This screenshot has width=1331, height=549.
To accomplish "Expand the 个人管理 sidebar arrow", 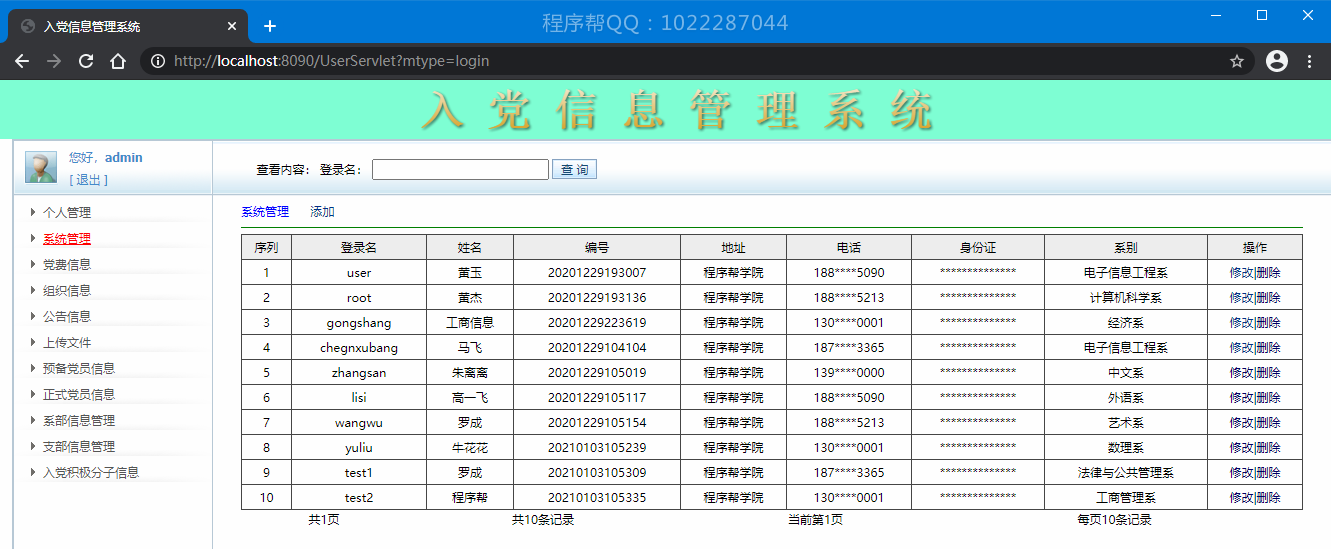I will pos(33,212).
